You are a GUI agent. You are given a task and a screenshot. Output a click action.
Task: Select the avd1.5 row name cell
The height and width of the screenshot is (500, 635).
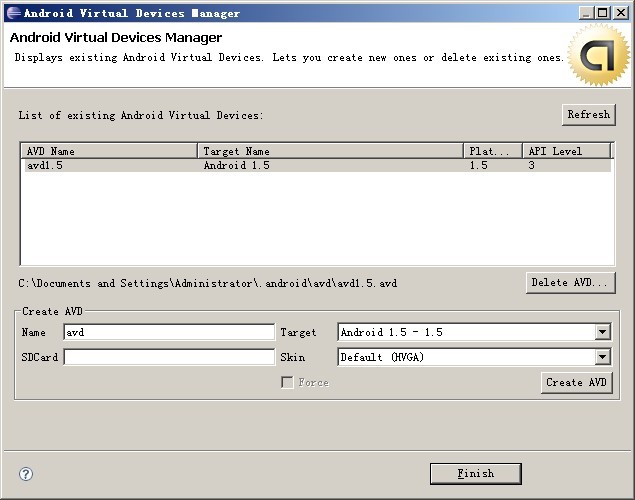click(45, 166)
